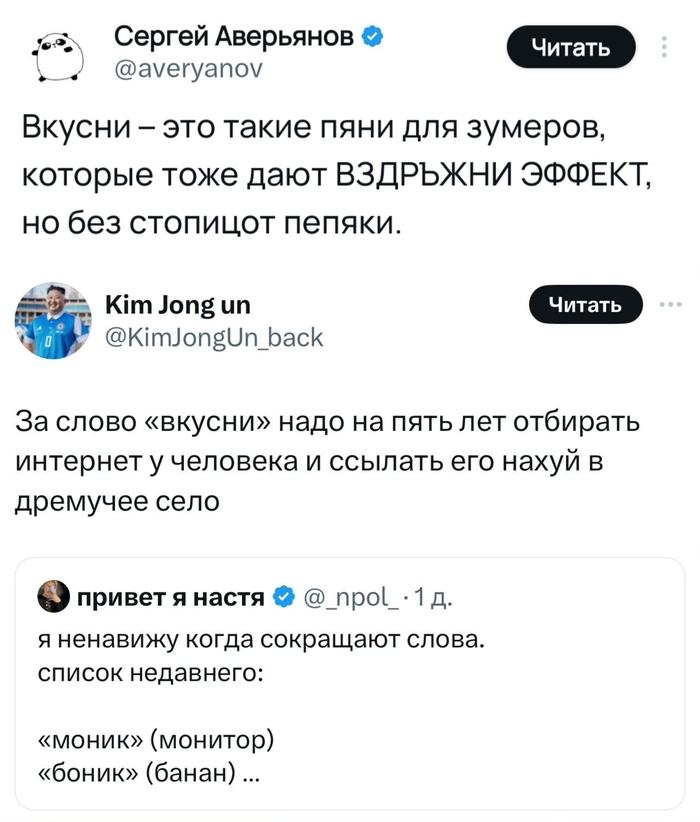The width and height of the screenshot is (700, 822).
Task: Click привет я настя small avatar
Action: click(x=52, y=598)
